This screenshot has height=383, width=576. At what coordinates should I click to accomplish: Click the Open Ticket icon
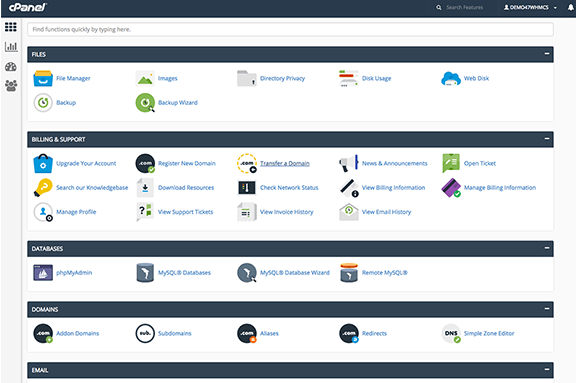[451, 163]
